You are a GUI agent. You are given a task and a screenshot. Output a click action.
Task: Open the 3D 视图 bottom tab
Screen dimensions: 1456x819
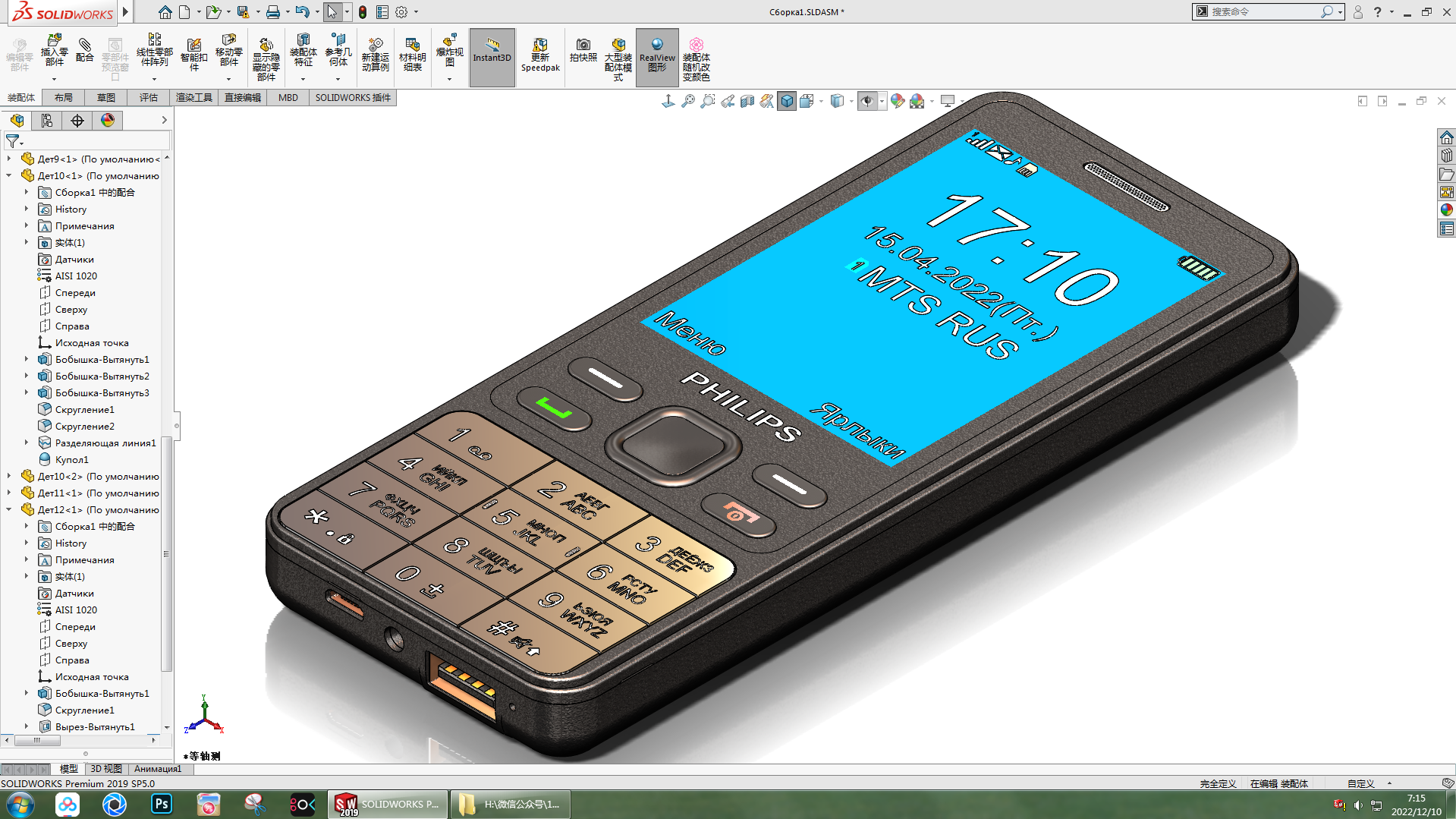[x=106, y=769]
